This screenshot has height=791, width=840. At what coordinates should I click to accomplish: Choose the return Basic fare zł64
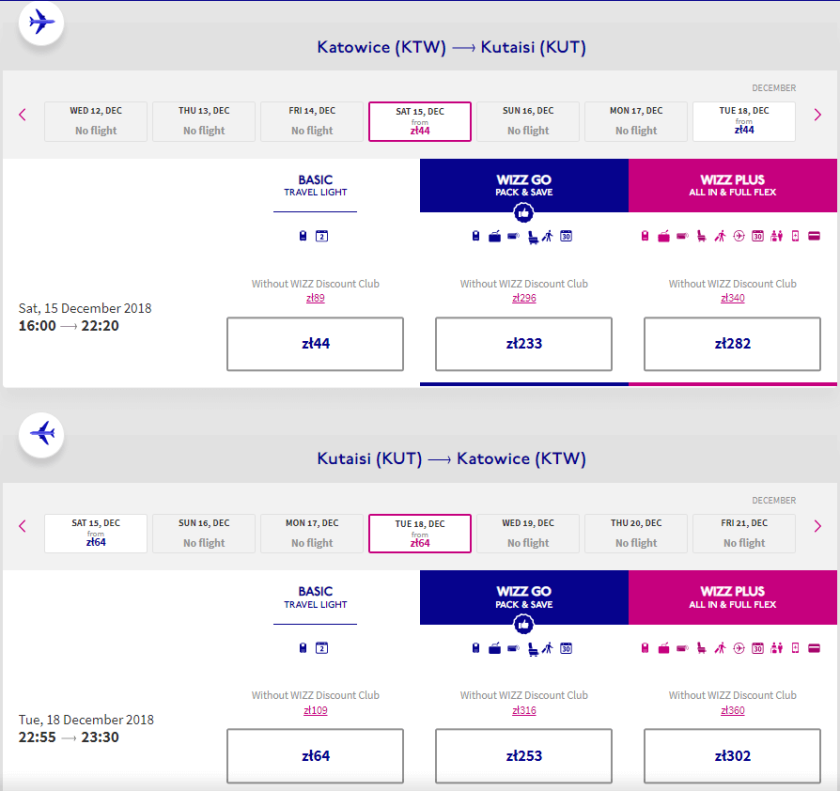[x=315, y=755]
